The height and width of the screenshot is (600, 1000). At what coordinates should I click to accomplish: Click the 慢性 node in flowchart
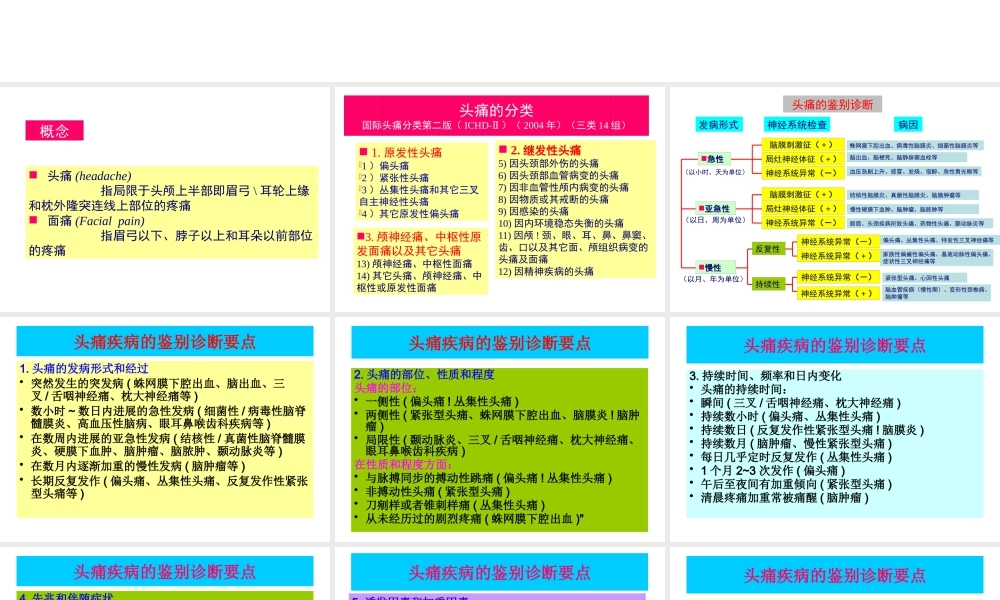(716, 267)
